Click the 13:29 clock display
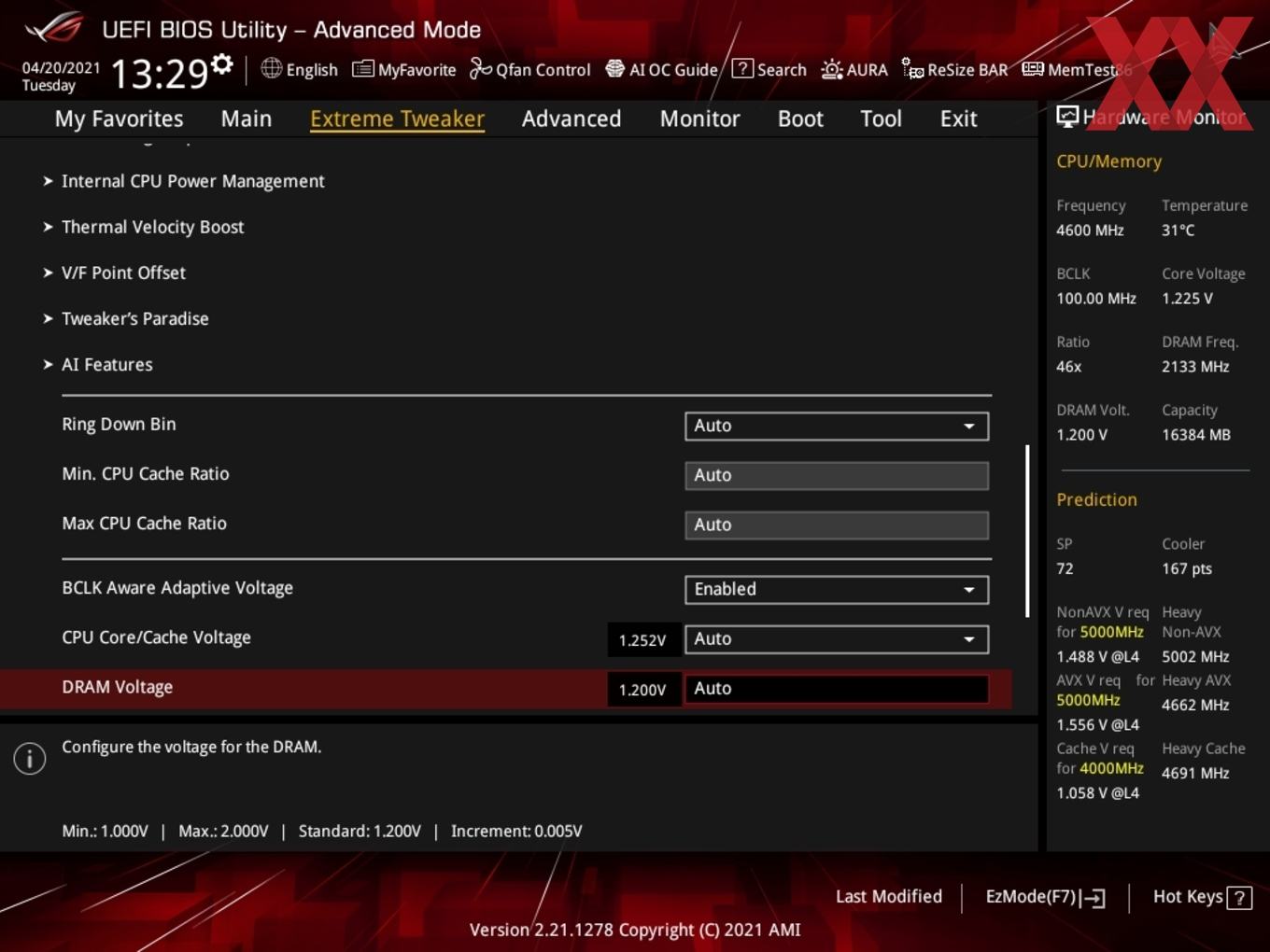 [159, 73]
